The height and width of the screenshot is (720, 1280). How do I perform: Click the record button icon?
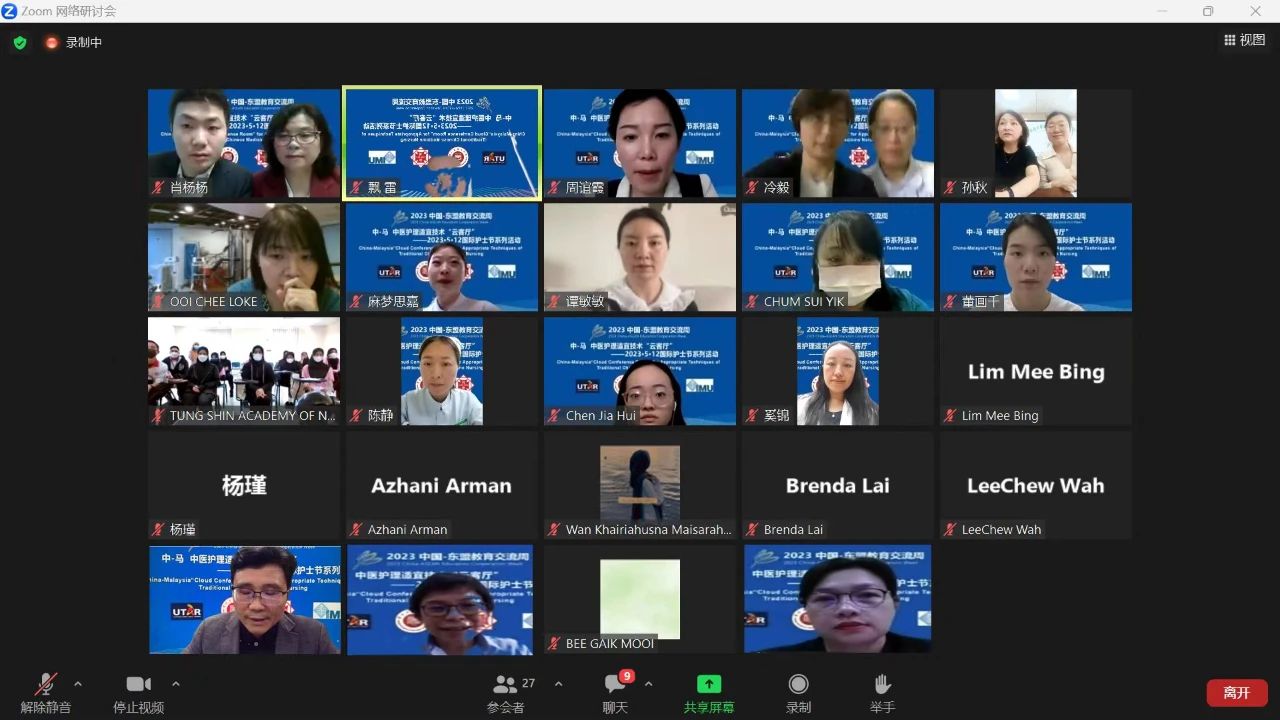click(798, 685)
